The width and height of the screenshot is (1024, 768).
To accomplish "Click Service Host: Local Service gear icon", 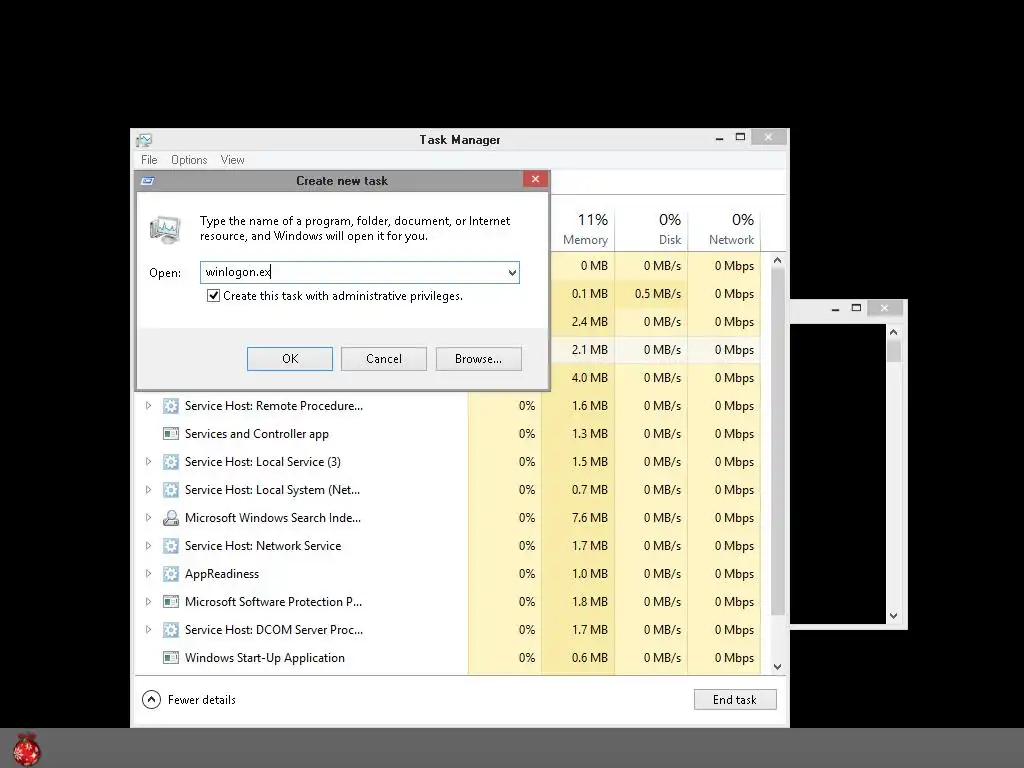I will (x=170, y=462).
